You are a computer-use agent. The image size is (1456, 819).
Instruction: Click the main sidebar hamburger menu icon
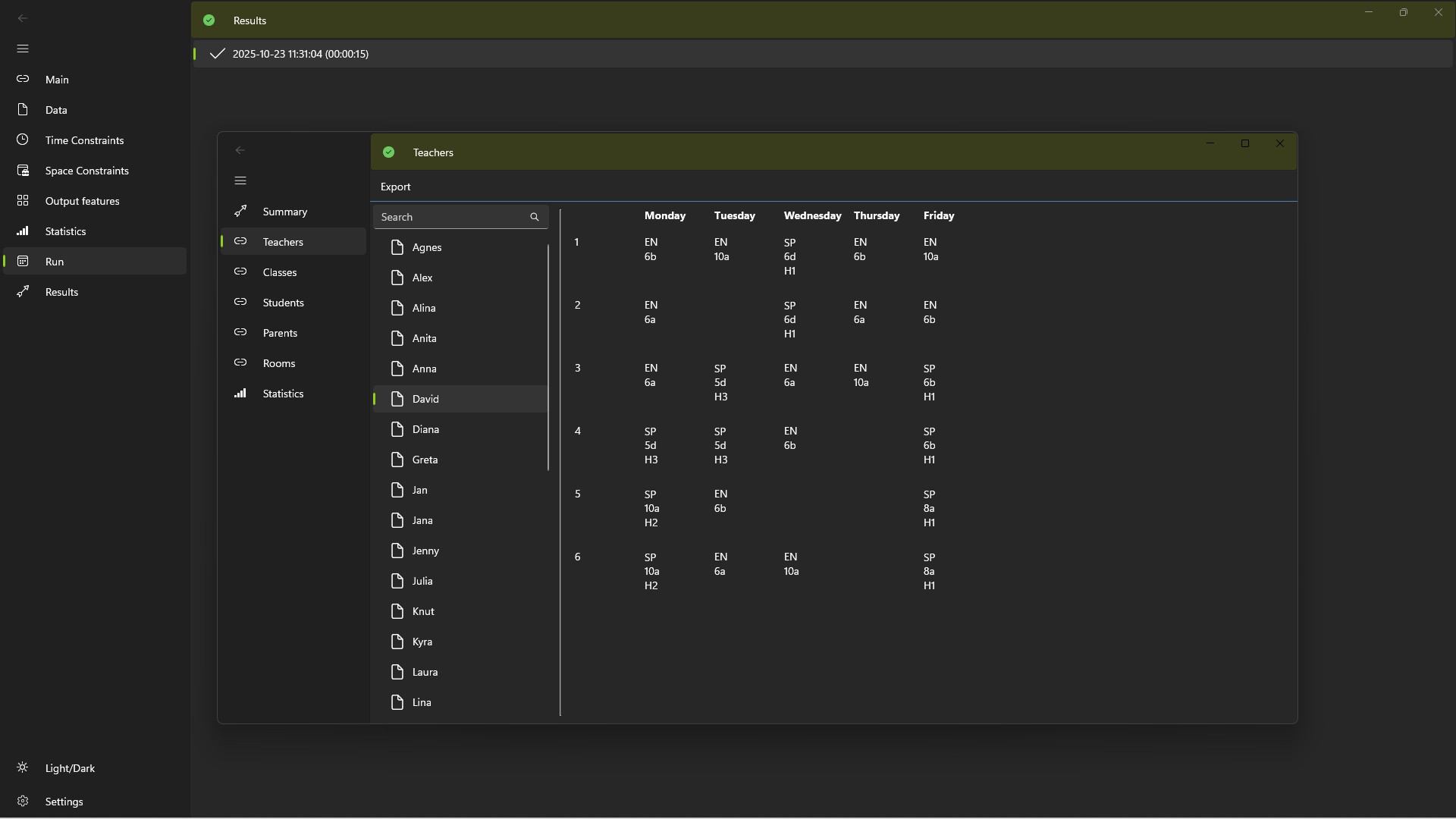coord(23,49)
